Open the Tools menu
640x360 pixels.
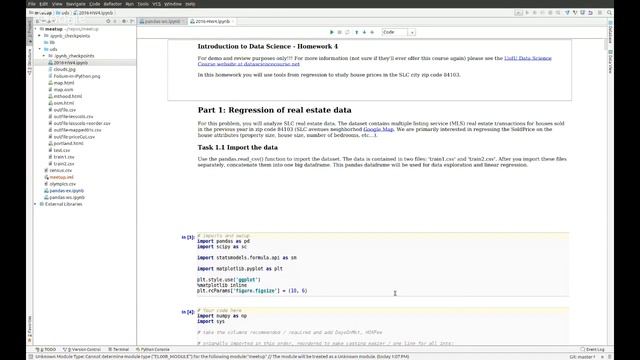143,4
